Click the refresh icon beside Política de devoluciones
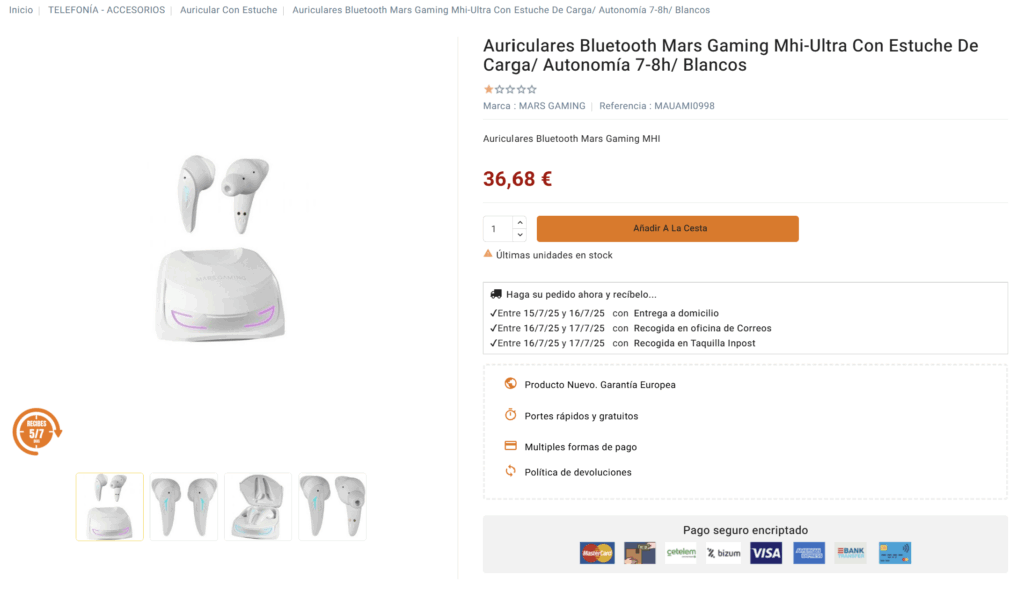 pos(510,471)
